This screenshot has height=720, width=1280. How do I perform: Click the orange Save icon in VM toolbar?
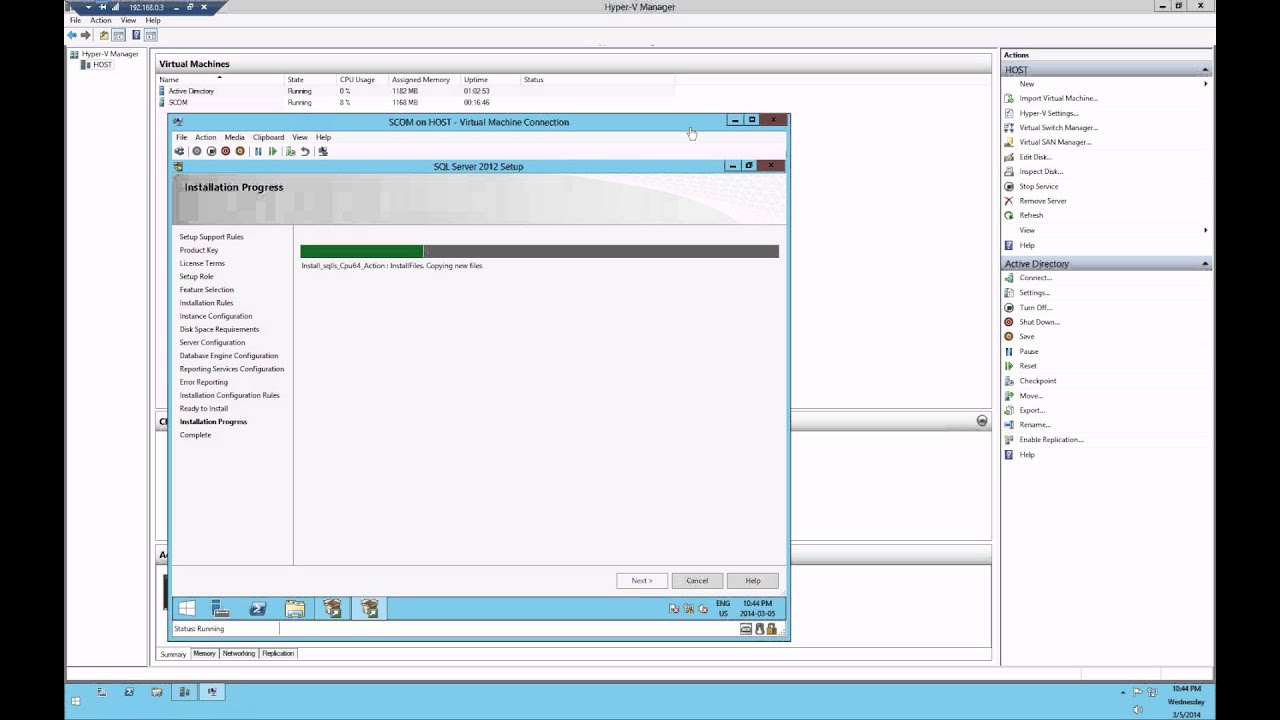240,151
